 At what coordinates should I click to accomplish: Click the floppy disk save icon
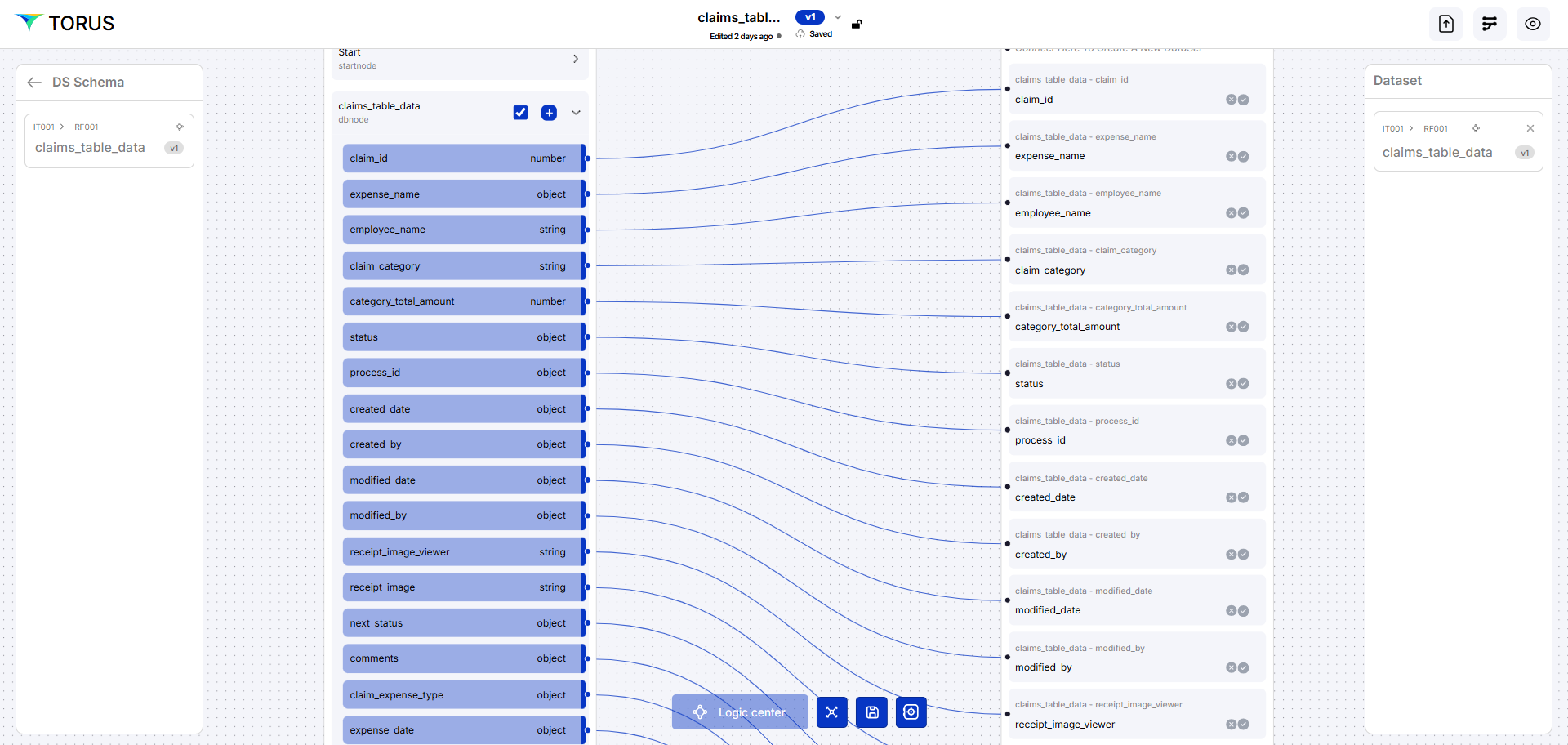(x=871, y=712)
